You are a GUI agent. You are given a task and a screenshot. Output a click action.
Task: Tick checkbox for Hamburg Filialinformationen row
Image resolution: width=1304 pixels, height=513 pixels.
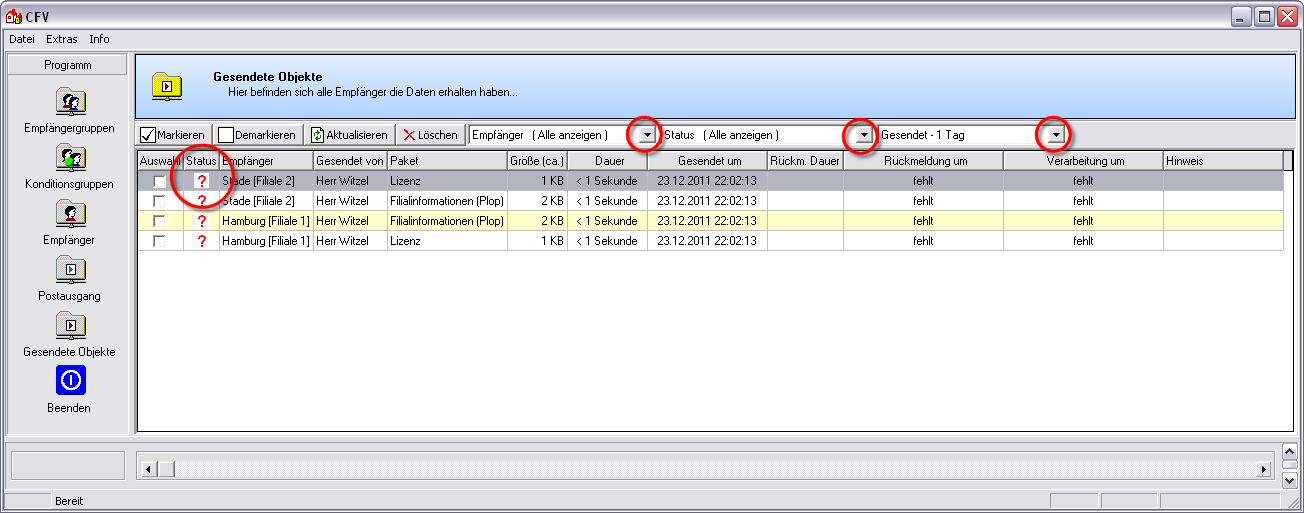pos(159,221)
